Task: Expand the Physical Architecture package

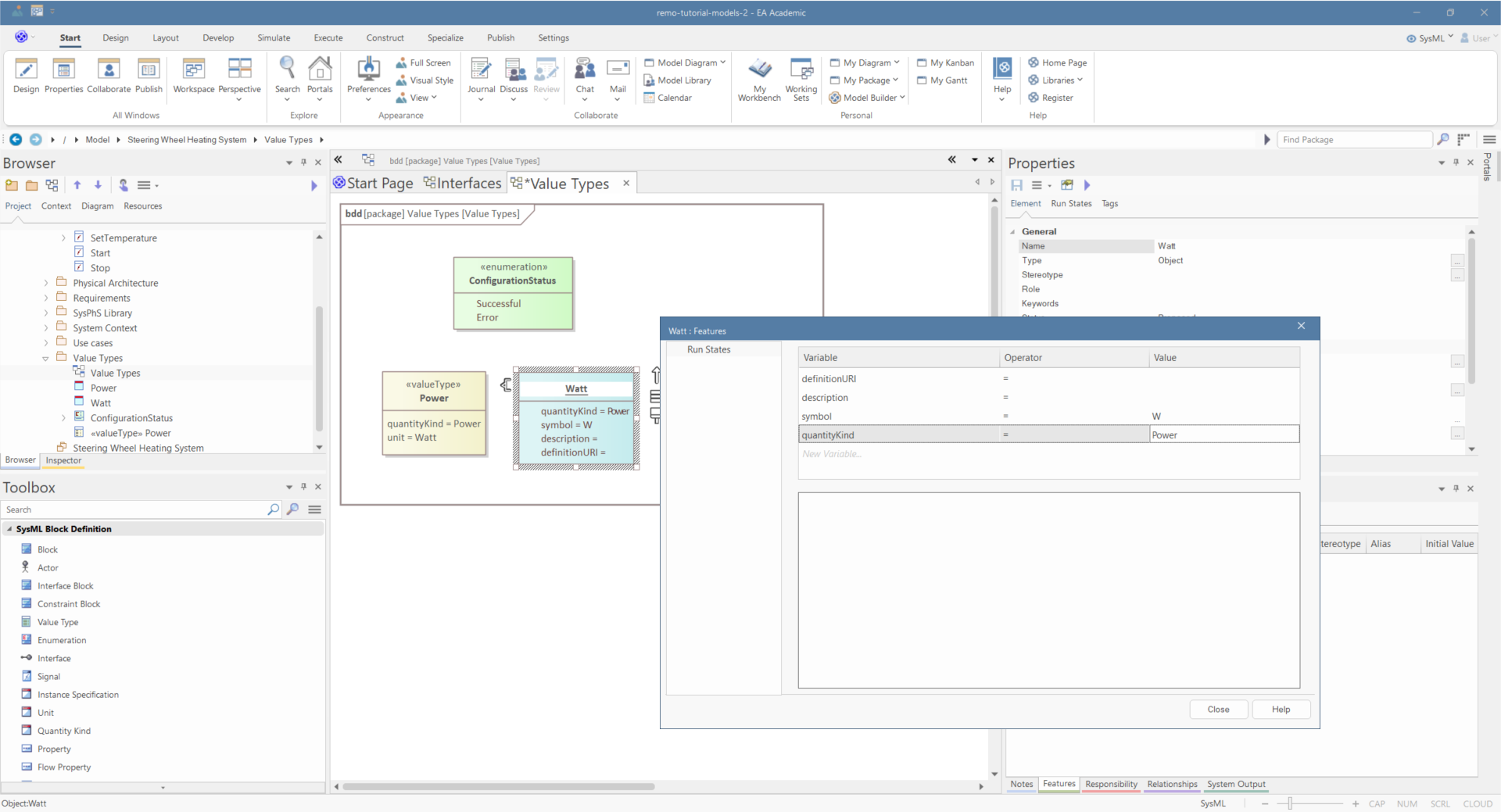Action: pyautogui.click(x=45, y=284)
